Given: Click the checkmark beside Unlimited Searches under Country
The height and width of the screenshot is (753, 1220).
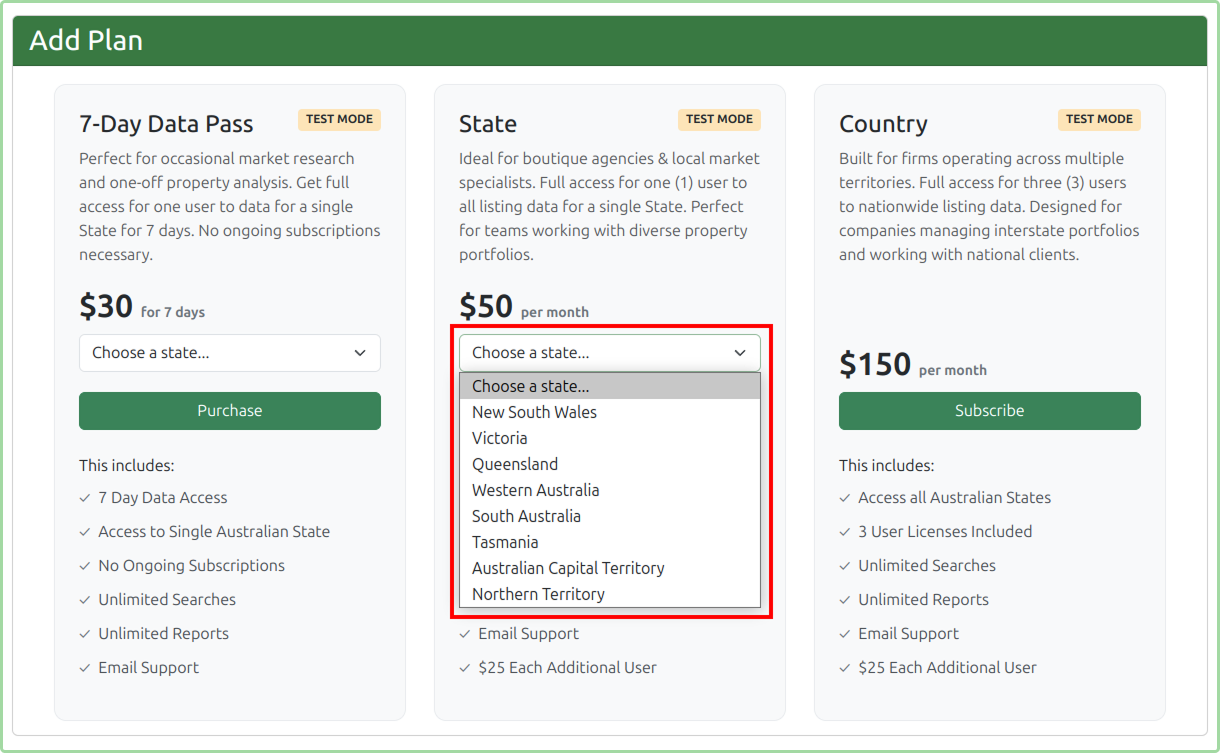Looking at the screenshot, I should [x=844, y=565].
